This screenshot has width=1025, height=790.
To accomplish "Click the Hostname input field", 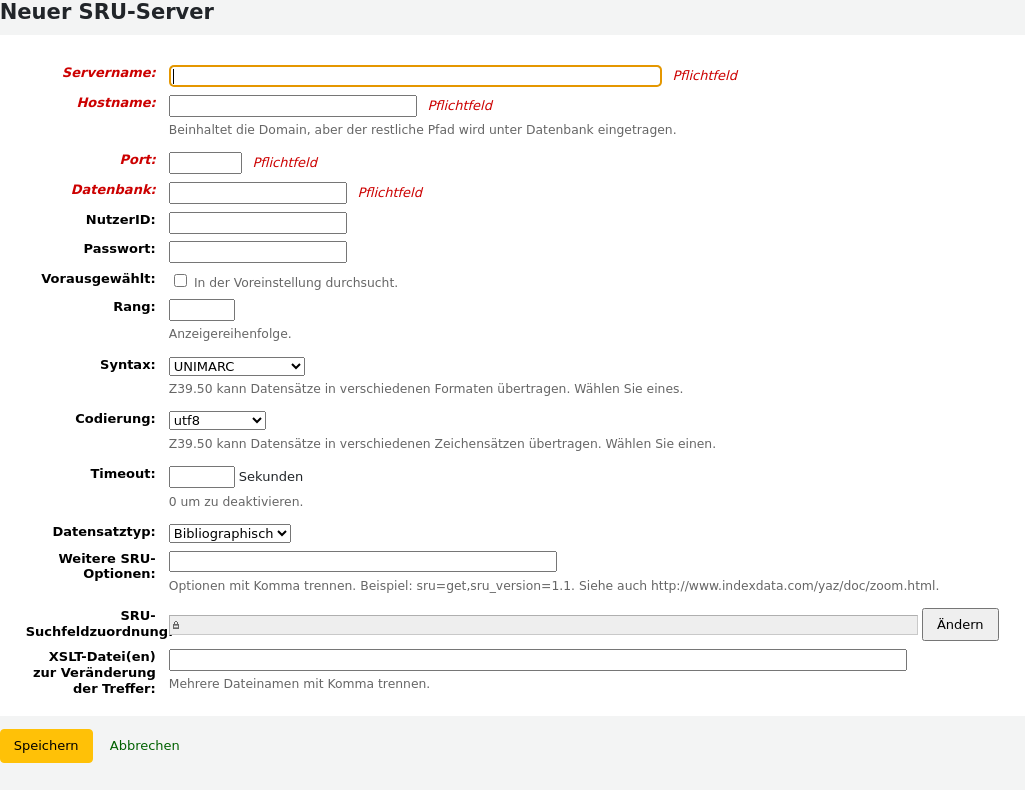I will pos(292,105).
